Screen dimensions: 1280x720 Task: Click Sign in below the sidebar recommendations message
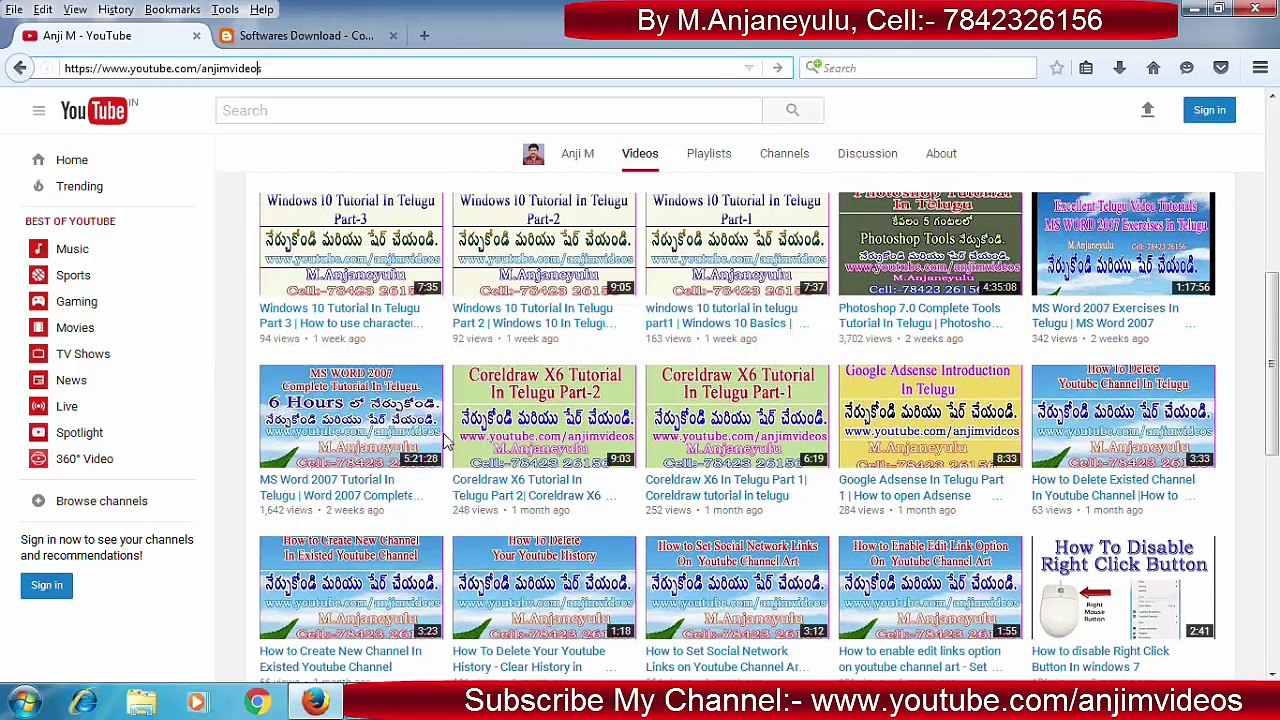point(46,585)
